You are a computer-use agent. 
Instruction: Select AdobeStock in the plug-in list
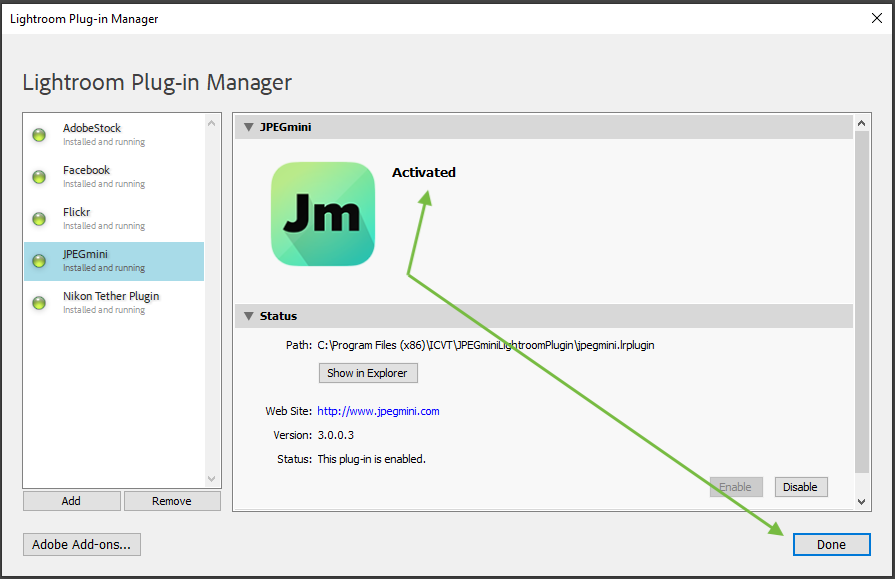[x=114, y=135]
